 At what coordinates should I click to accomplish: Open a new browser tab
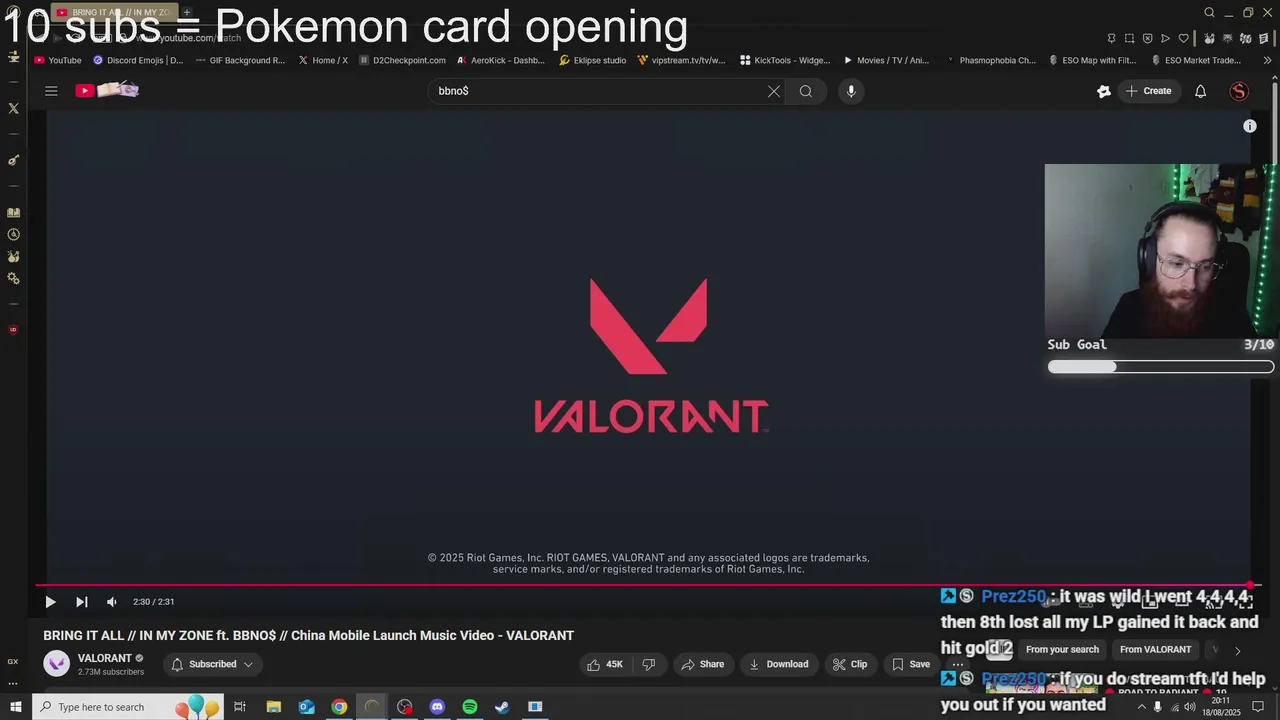coord(187,12)
